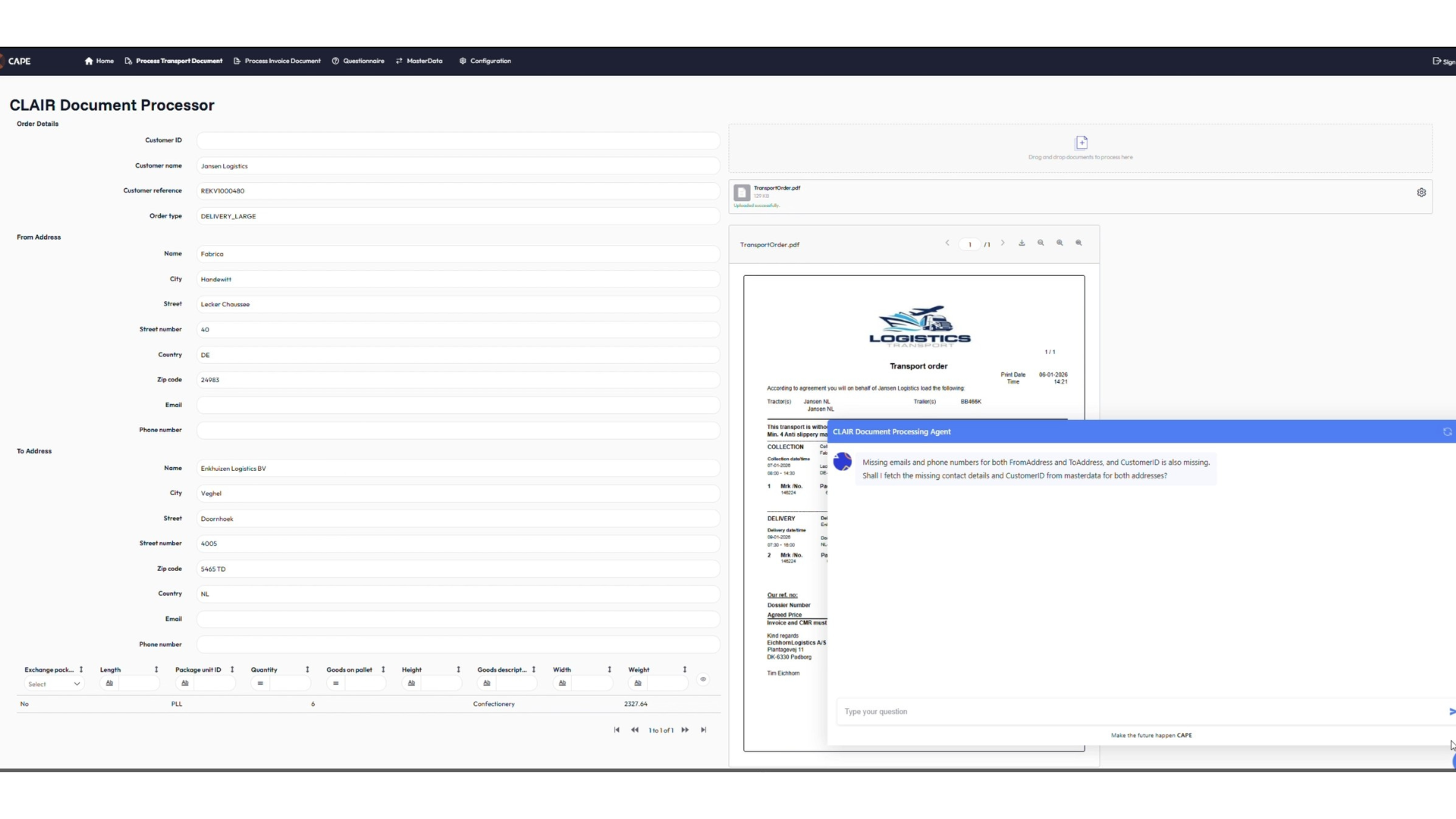Click From Address Name field Fabrica
This screenshot has width=1456, height=819.
pos(458,254)
